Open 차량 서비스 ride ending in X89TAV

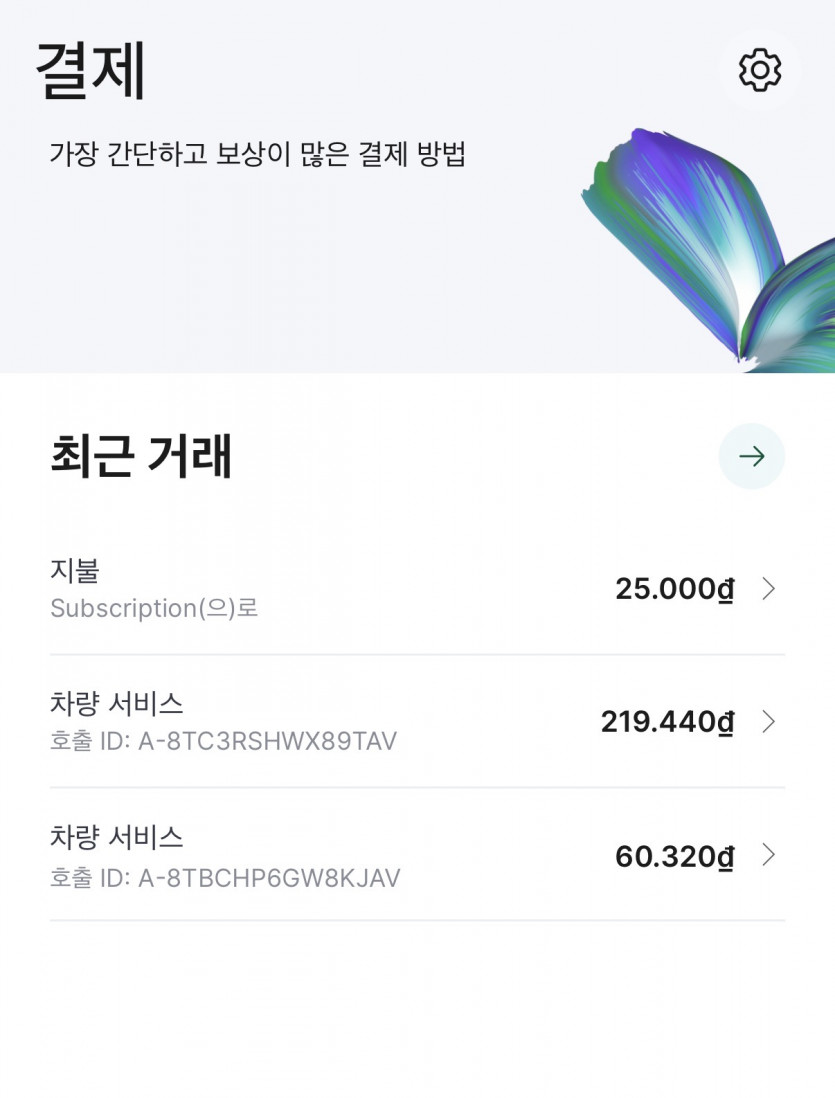pyautogui.click(x=117, y=703)
